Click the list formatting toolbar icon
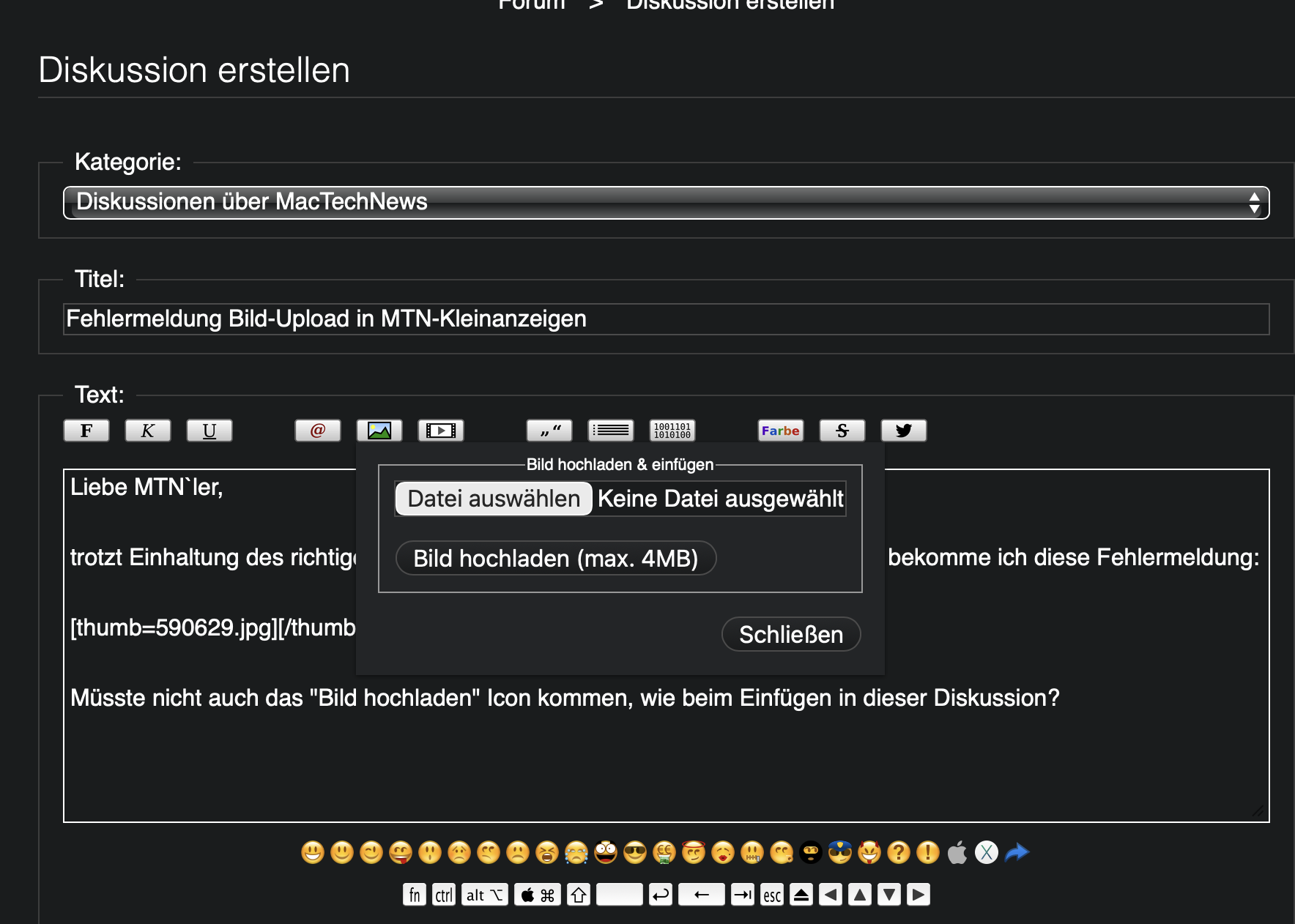 [x=611, y=431]
